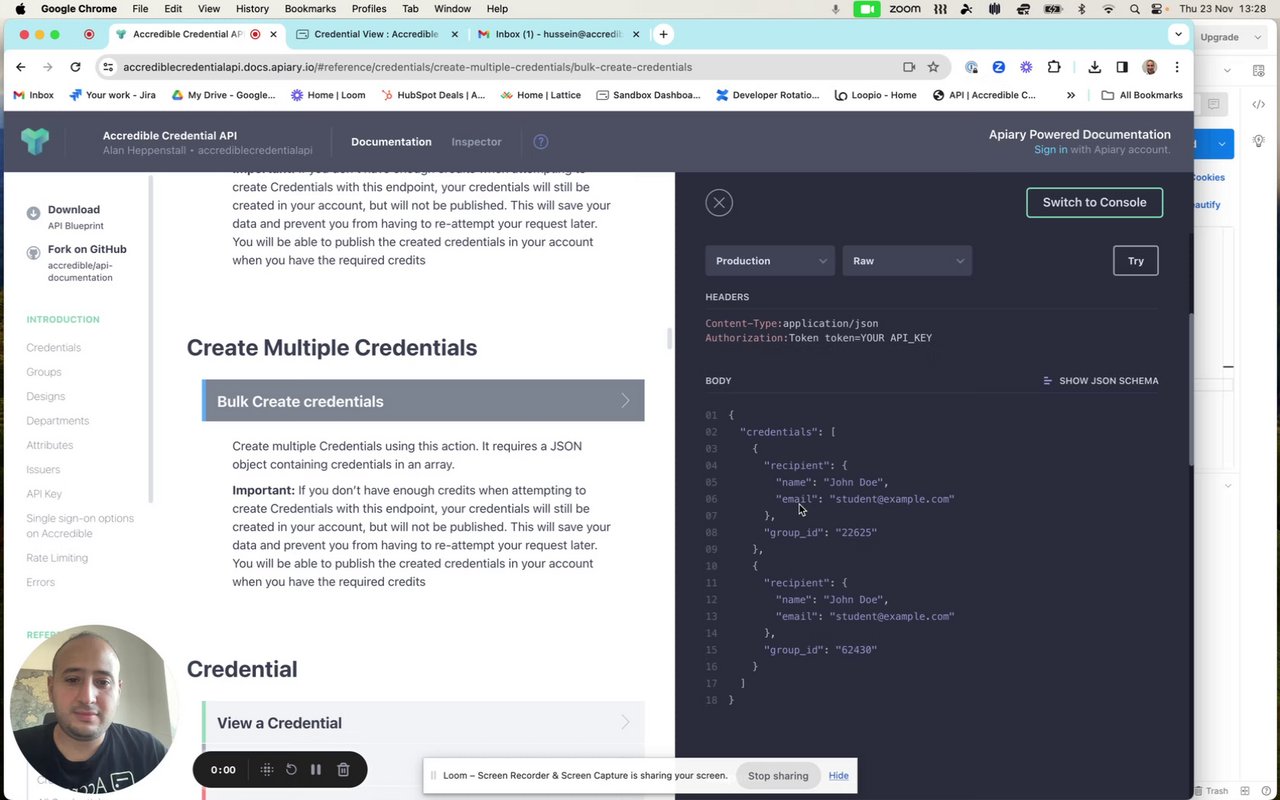Toggle the Chrome side panel icon

[1122, 67]
